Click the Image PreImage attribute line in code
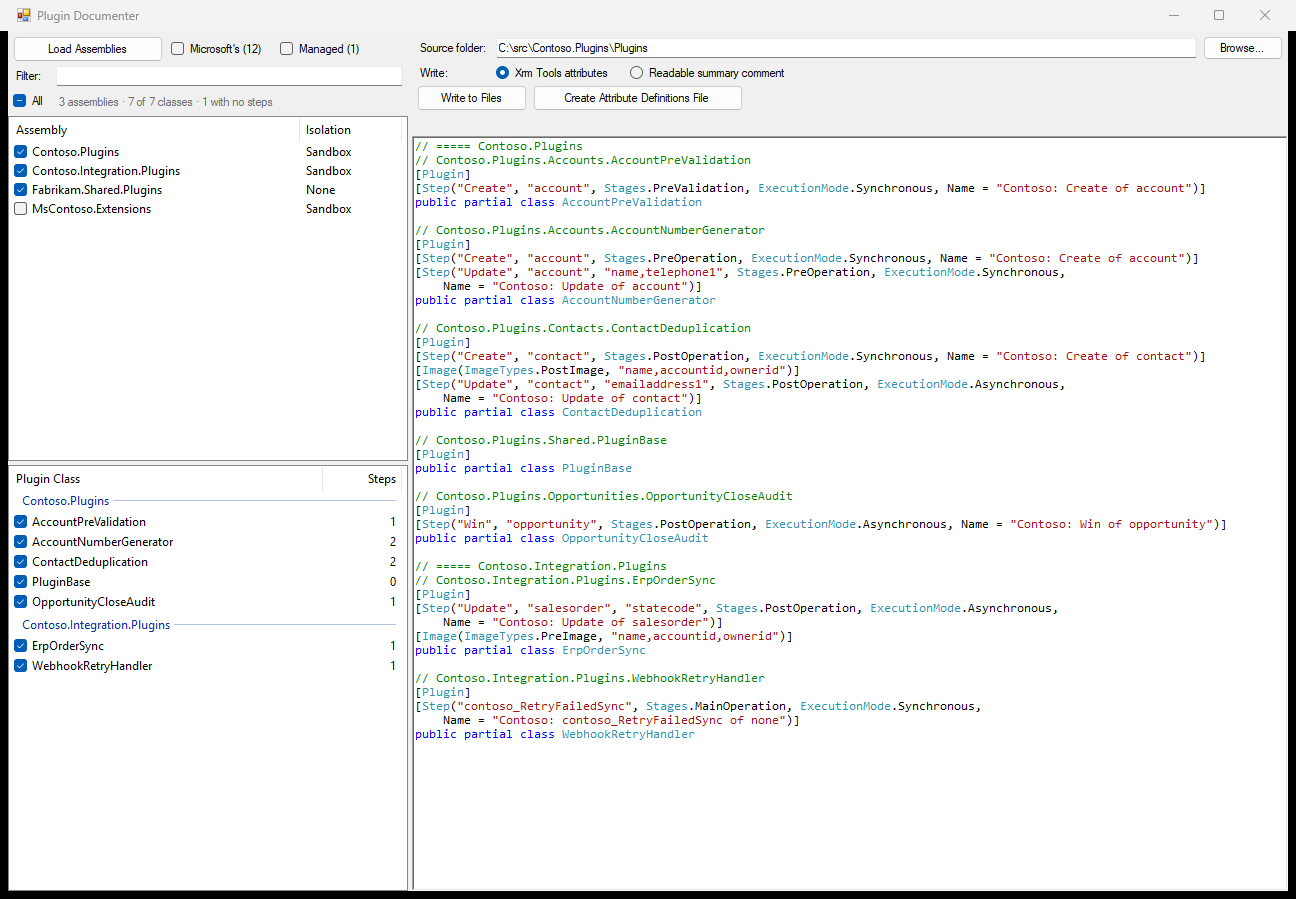The width and height of the screenshot is (1296, 899). click(x=604, y=636)
